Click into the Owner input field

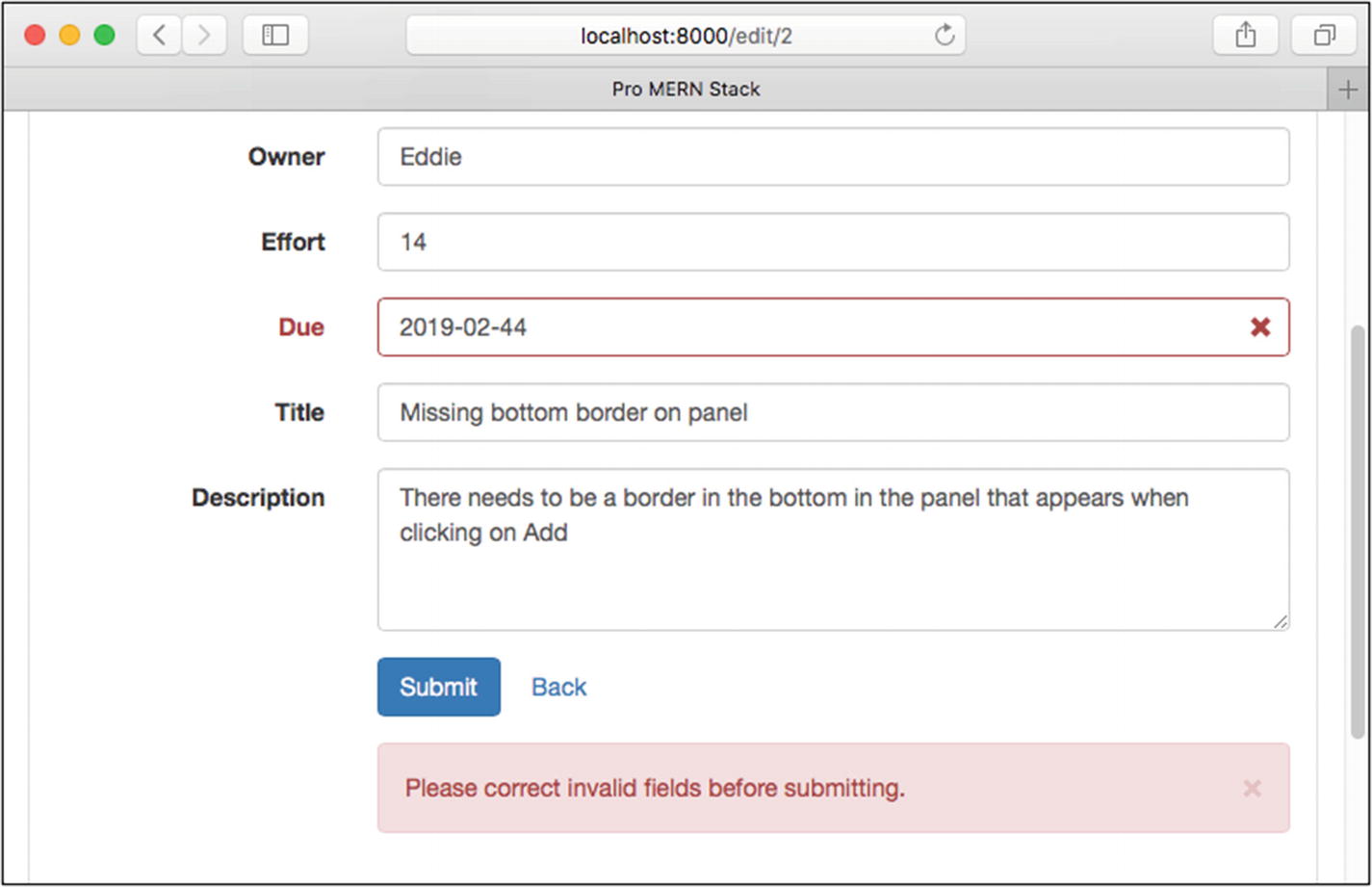[833, 157]
